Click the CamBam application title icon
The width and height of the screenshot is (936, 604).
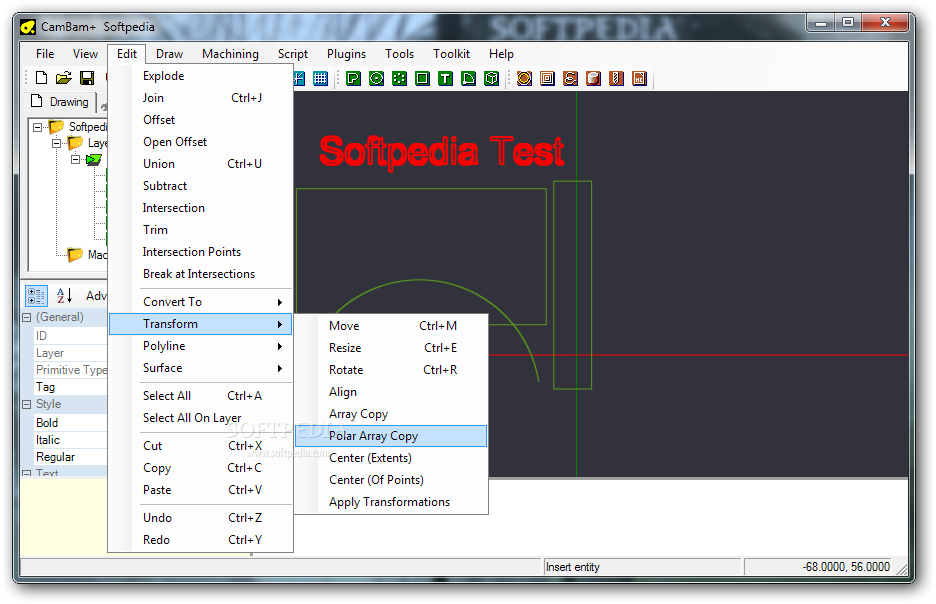click(x=27, y=27)
